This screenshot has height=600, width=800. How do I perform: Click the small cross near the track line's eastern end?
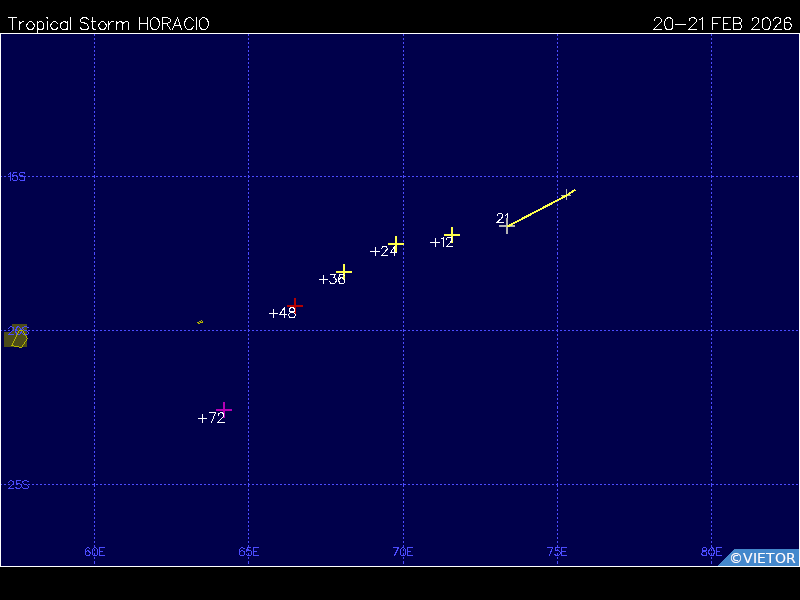(567, 194)
